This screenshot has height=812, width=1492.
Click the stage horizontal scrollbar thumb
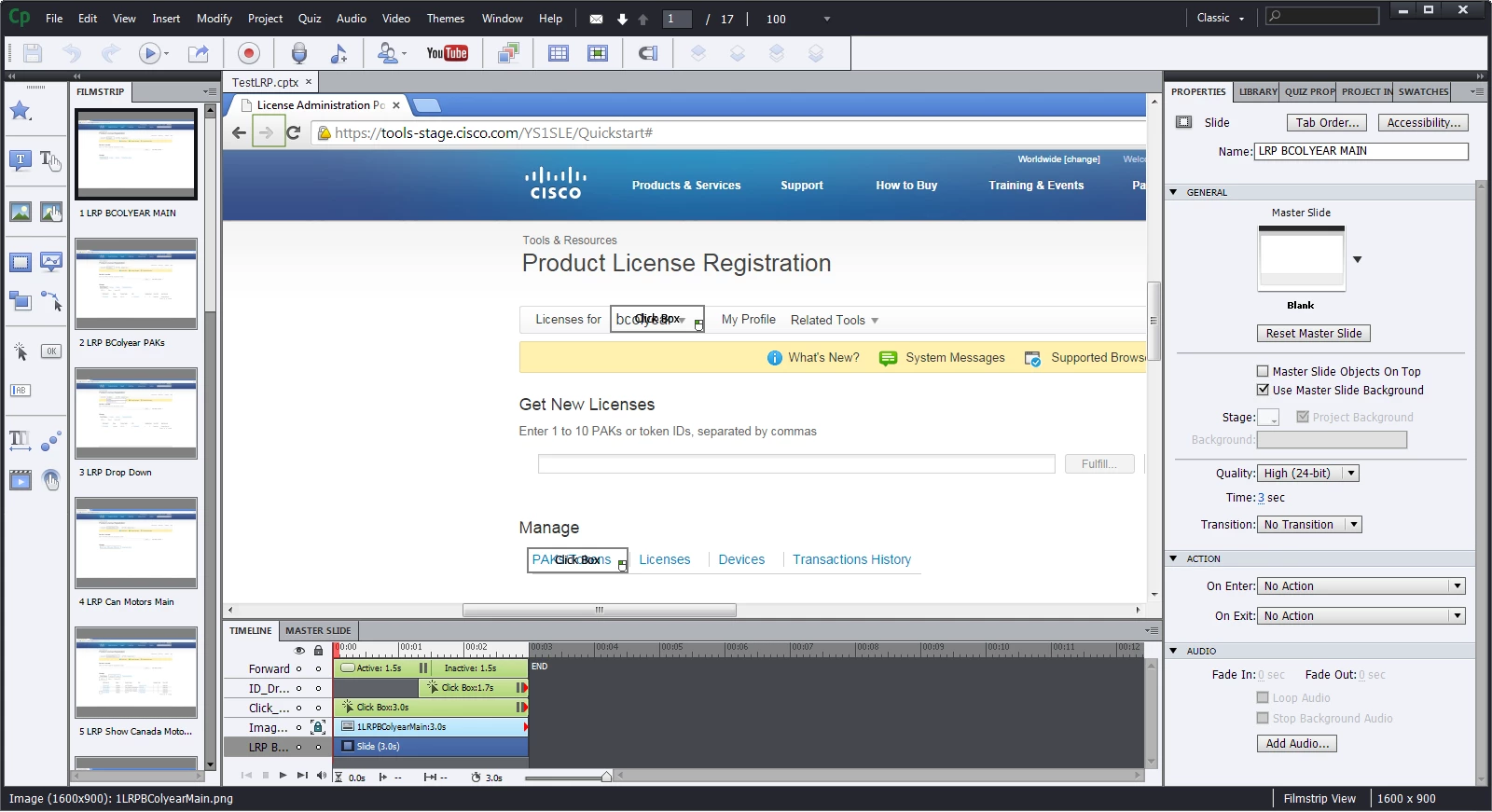coord(599,610)
